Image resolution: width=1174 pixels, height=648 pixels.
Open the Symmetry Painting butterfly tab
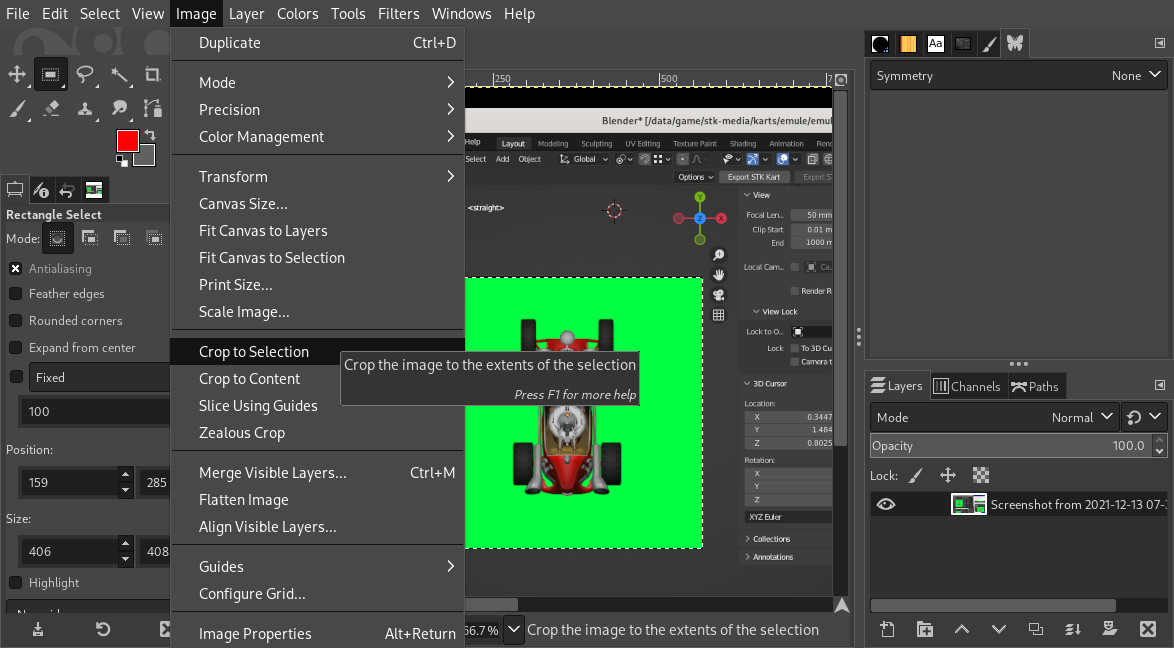coord(1015,43)
